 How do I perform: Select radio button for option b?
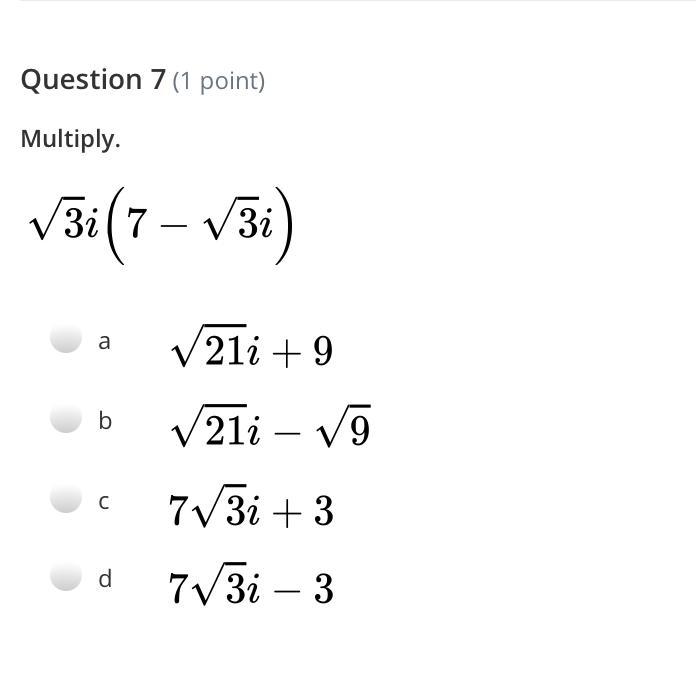(x=66, y=417)
